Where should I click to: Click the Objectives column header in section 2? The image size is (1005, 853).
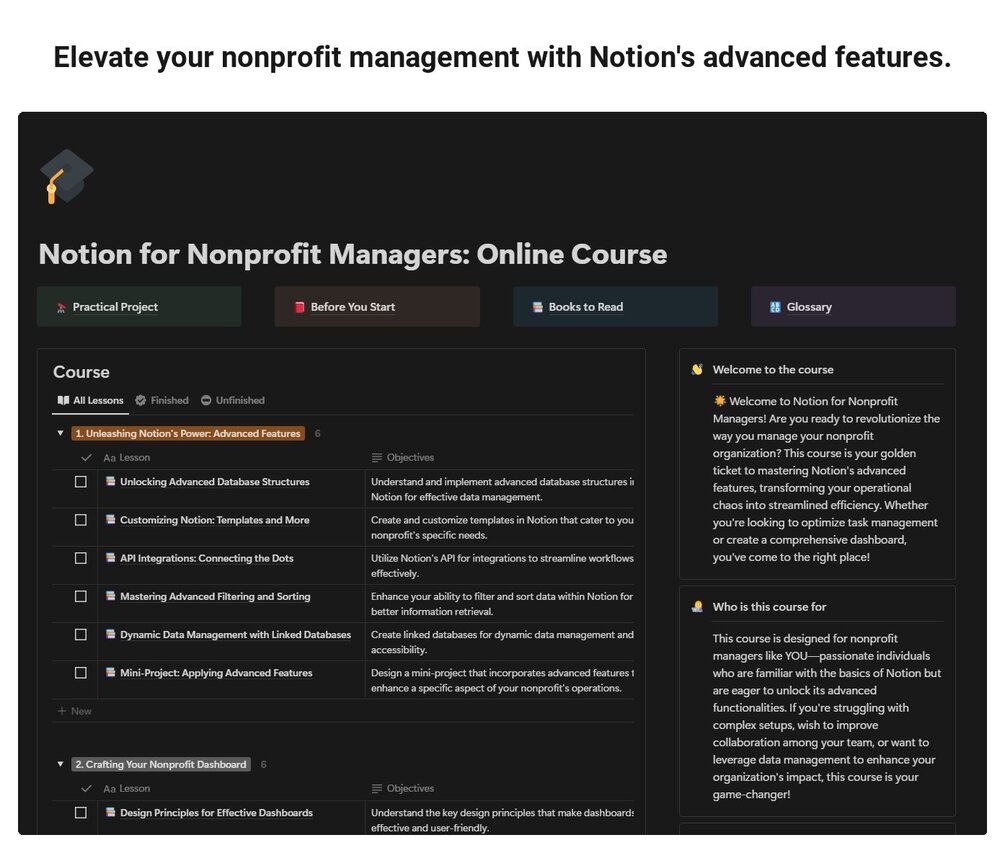click(x=403, y=789)
